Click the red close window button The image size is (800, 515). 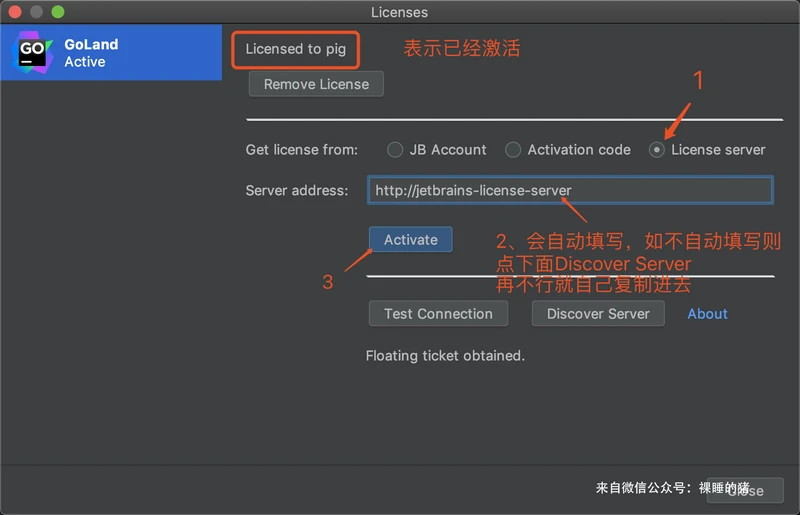(14, 12)
